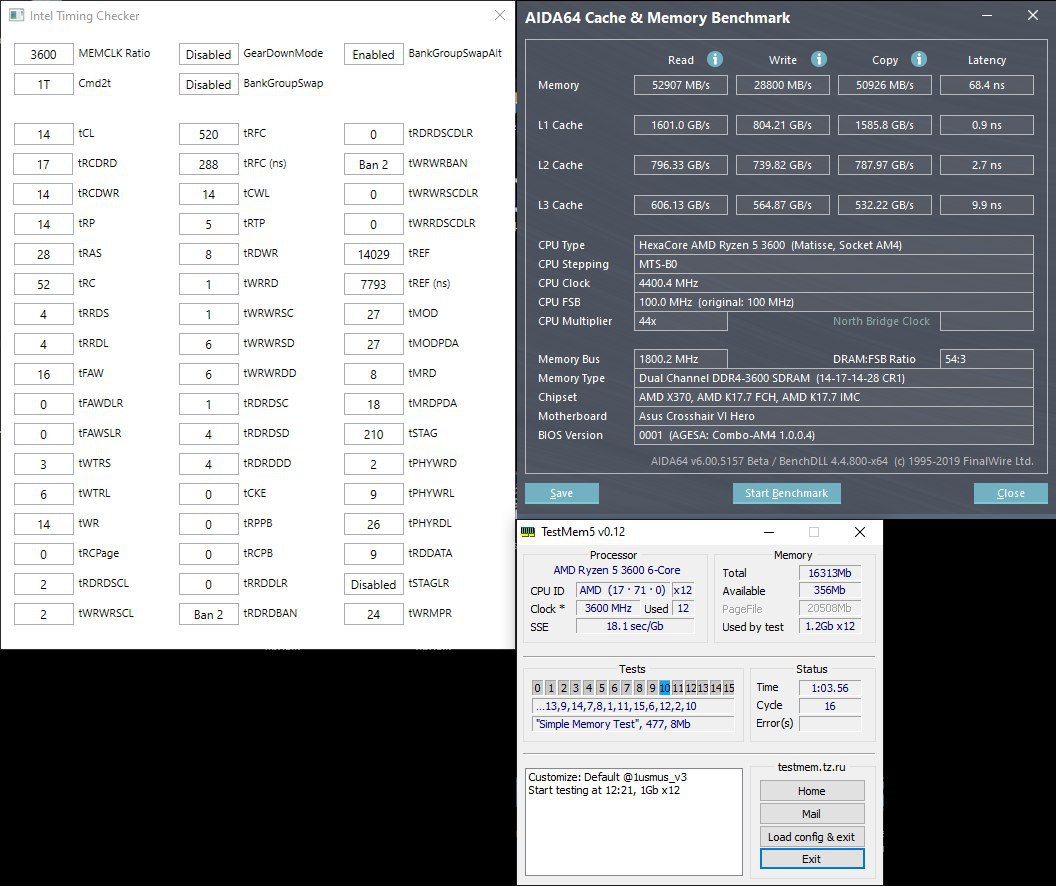
Task: Click the Time value 1:03.56 in TestMem5
Action: coord(830,688)
